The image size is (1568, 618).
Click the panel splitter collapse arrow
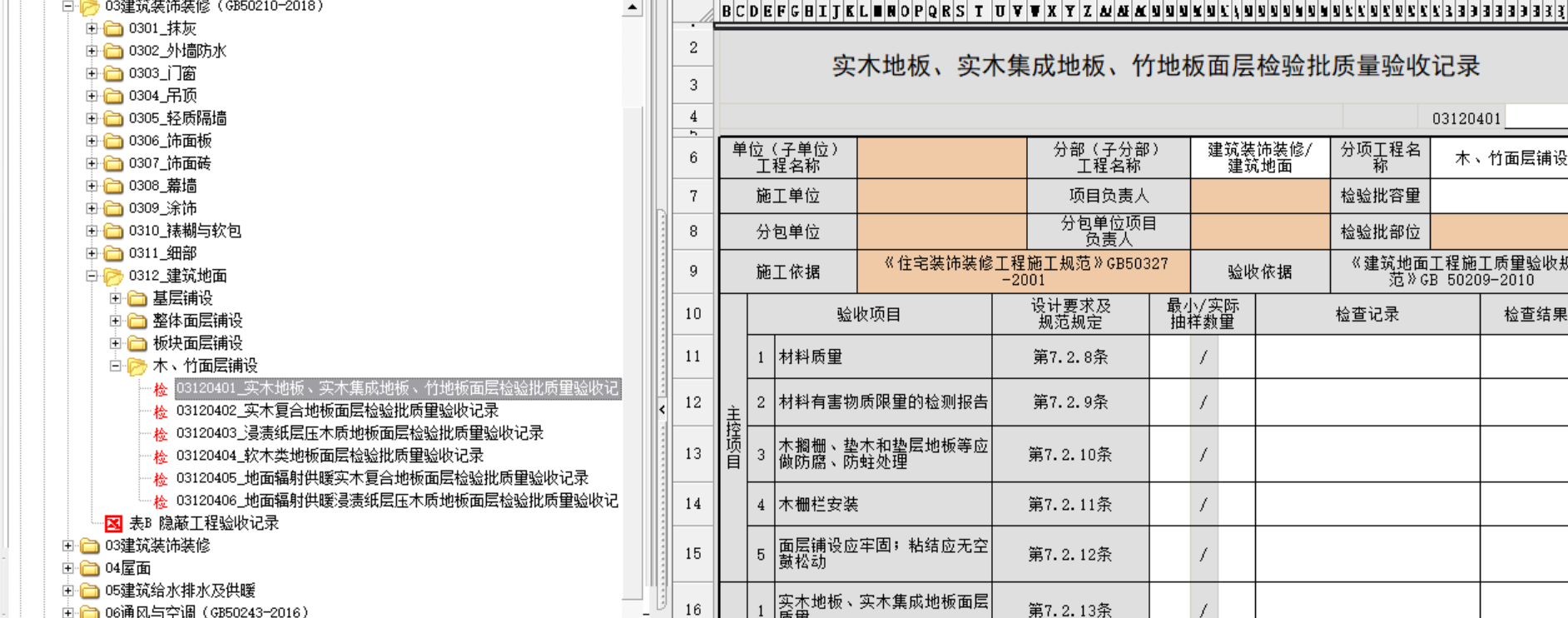[662, 409]
